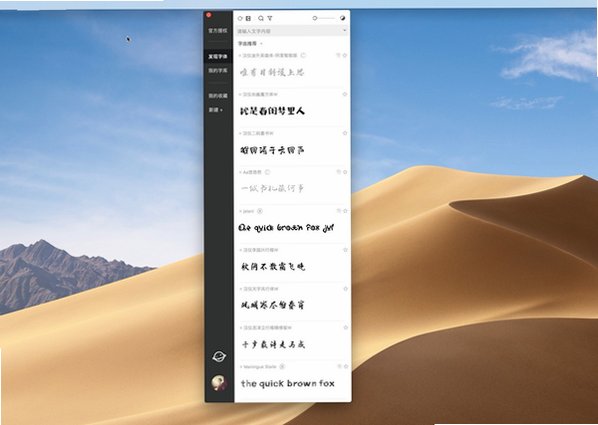Select the 发现字体 sidebar tab
Screen dimensions: 598x425
(x=218, y=56)
